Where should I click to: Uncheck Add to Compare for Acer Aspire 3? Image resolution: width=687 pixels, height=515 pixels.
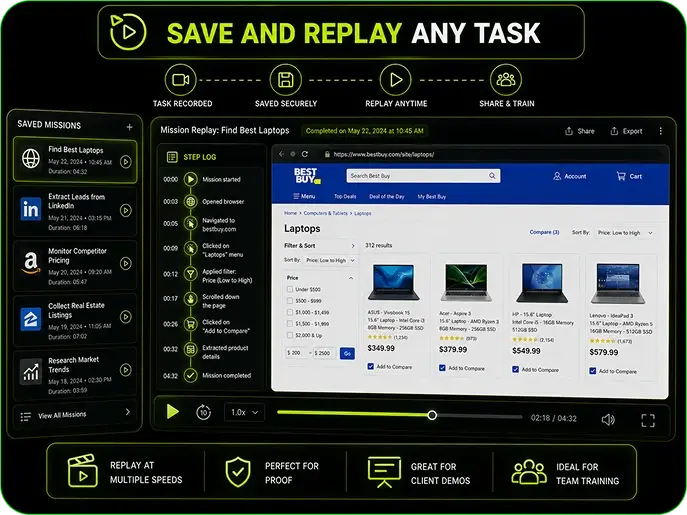pos(442,368)
